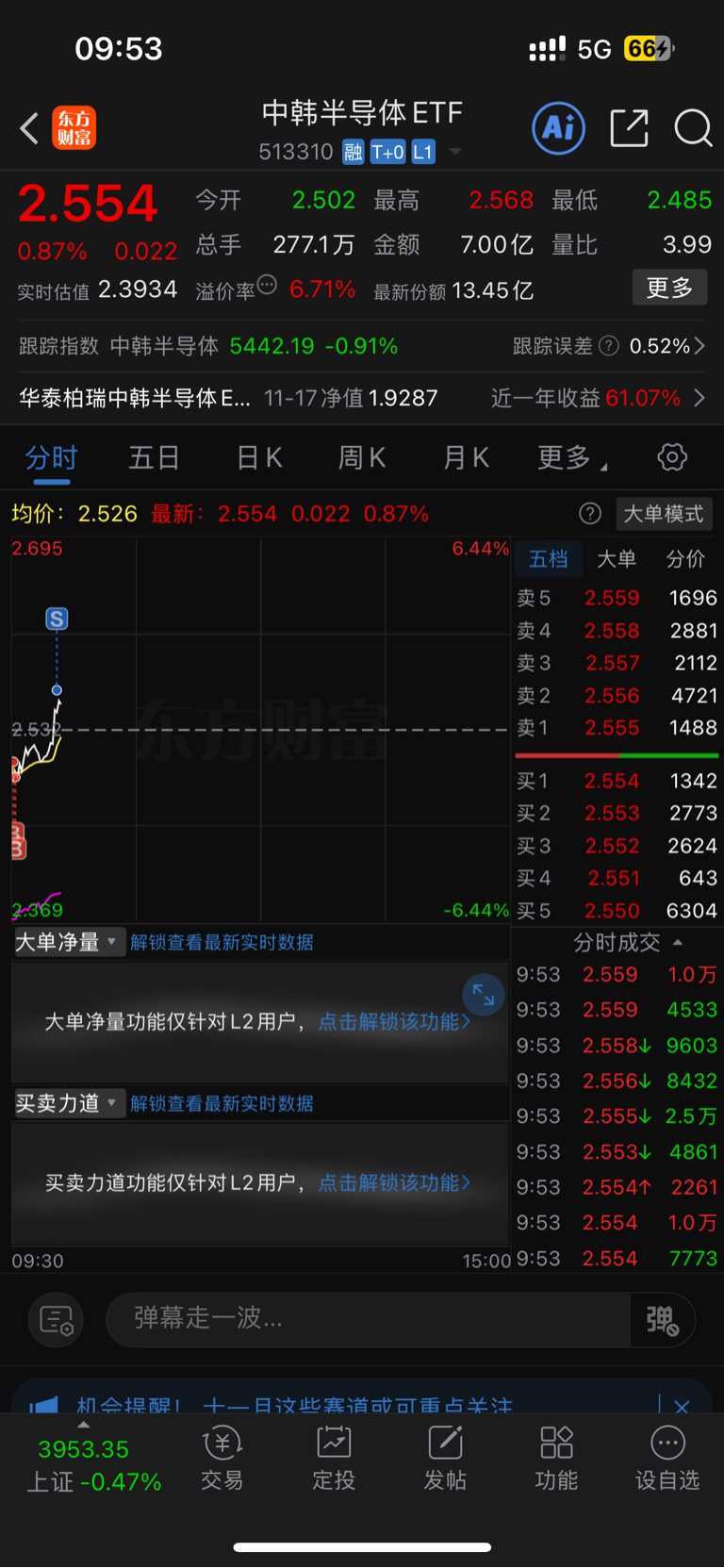Open chart settings gear icon
The image size is (724, 1568).
click(672, 457)
